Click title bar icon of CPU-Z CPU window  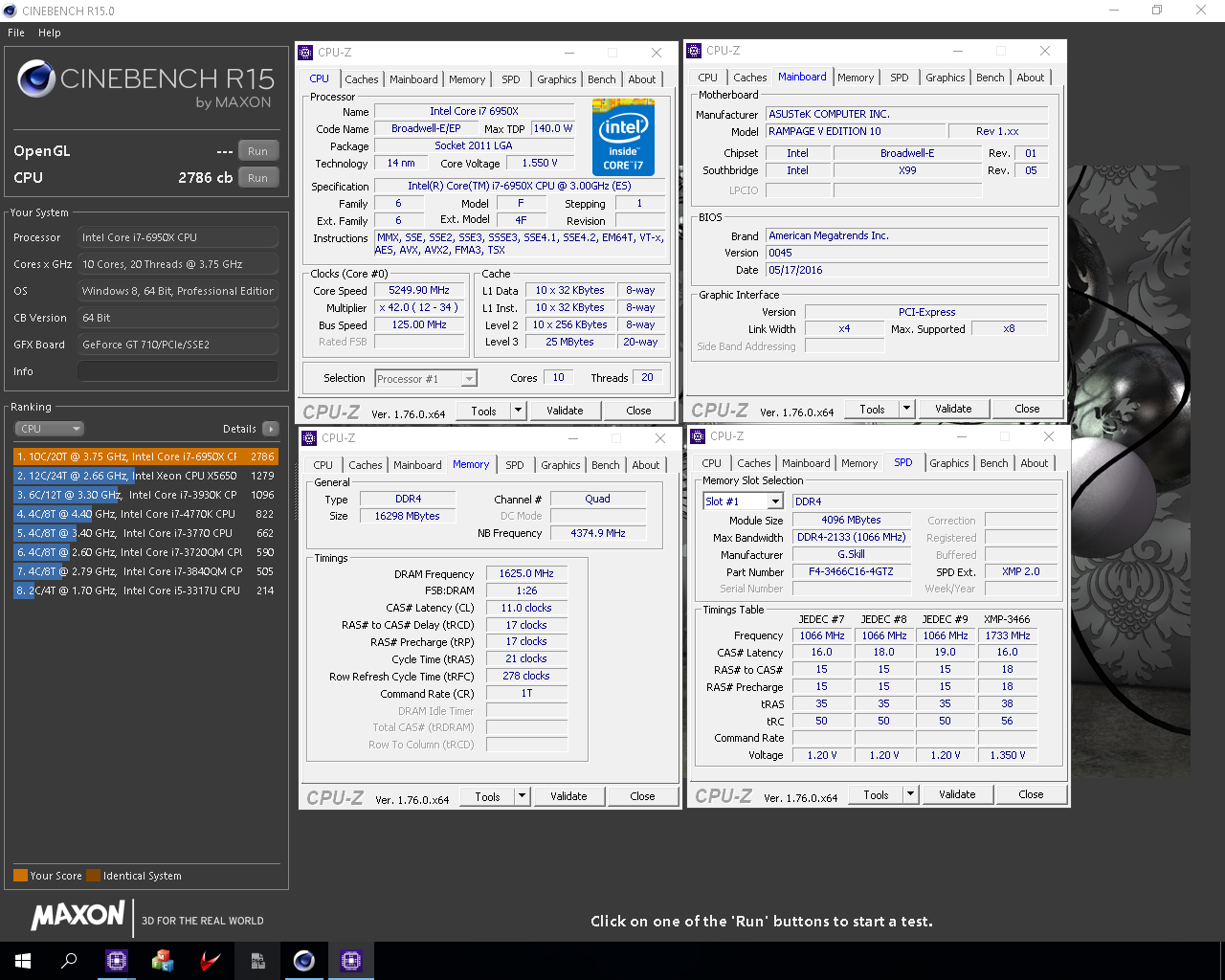pyautogui.click(x=305, y=53)
